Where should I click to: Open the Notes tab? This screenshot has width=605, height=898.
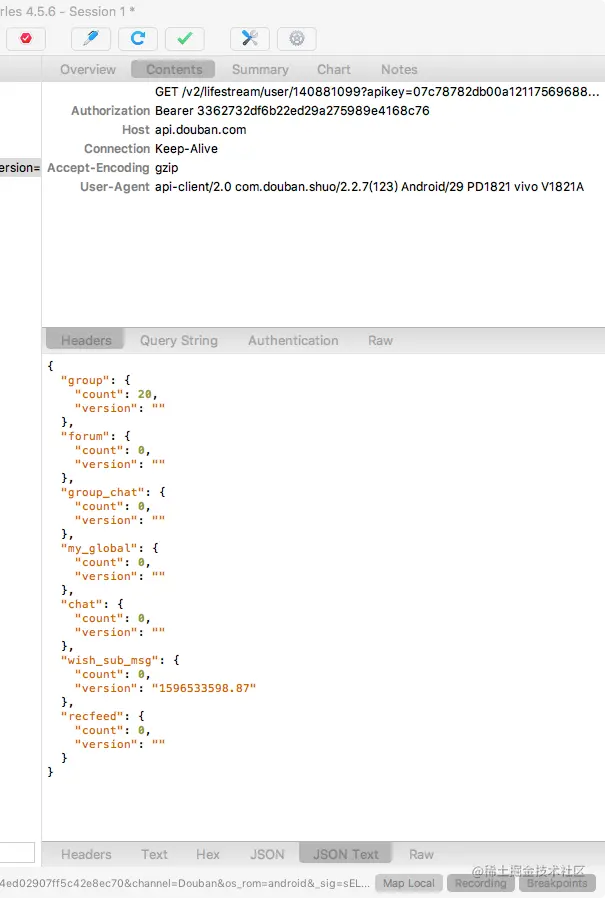tap(399, 69)
